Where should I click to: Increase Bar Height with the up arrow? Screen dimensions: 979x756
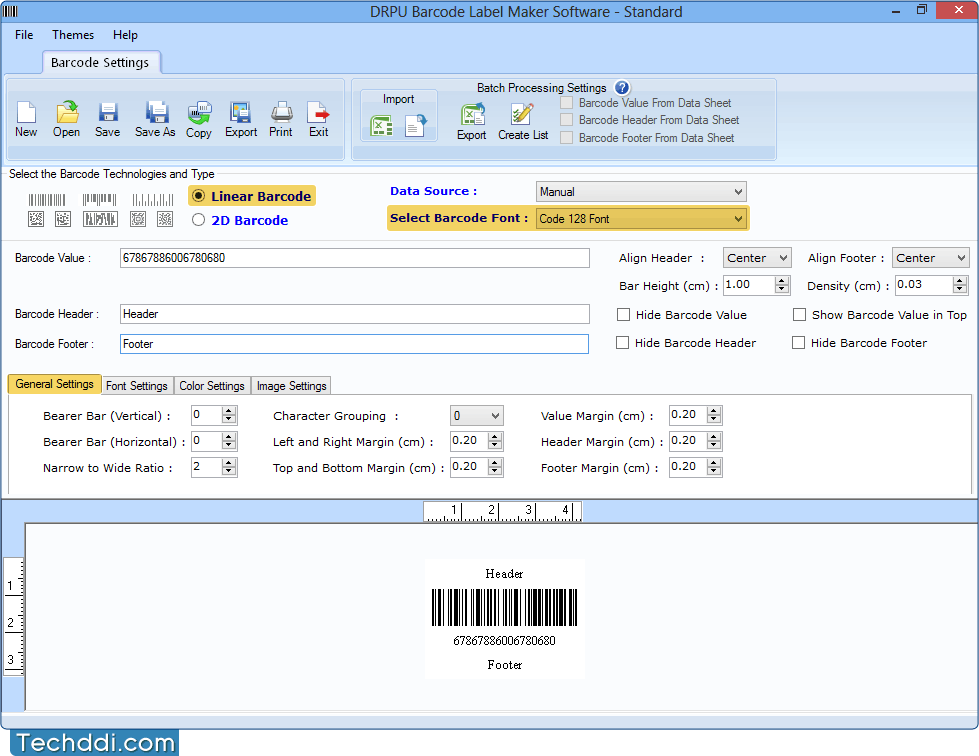point(782,281)
